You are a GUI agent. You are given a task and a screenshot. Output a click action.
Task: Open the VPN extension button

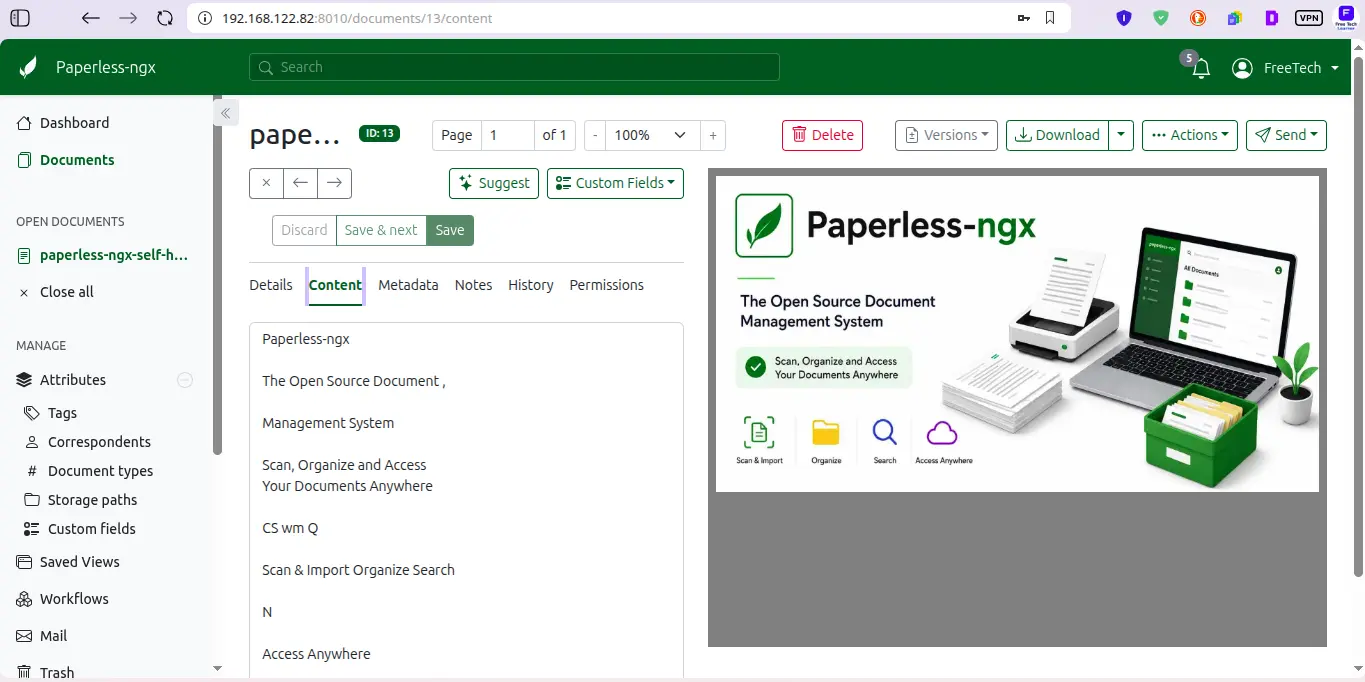(1308, 18)
